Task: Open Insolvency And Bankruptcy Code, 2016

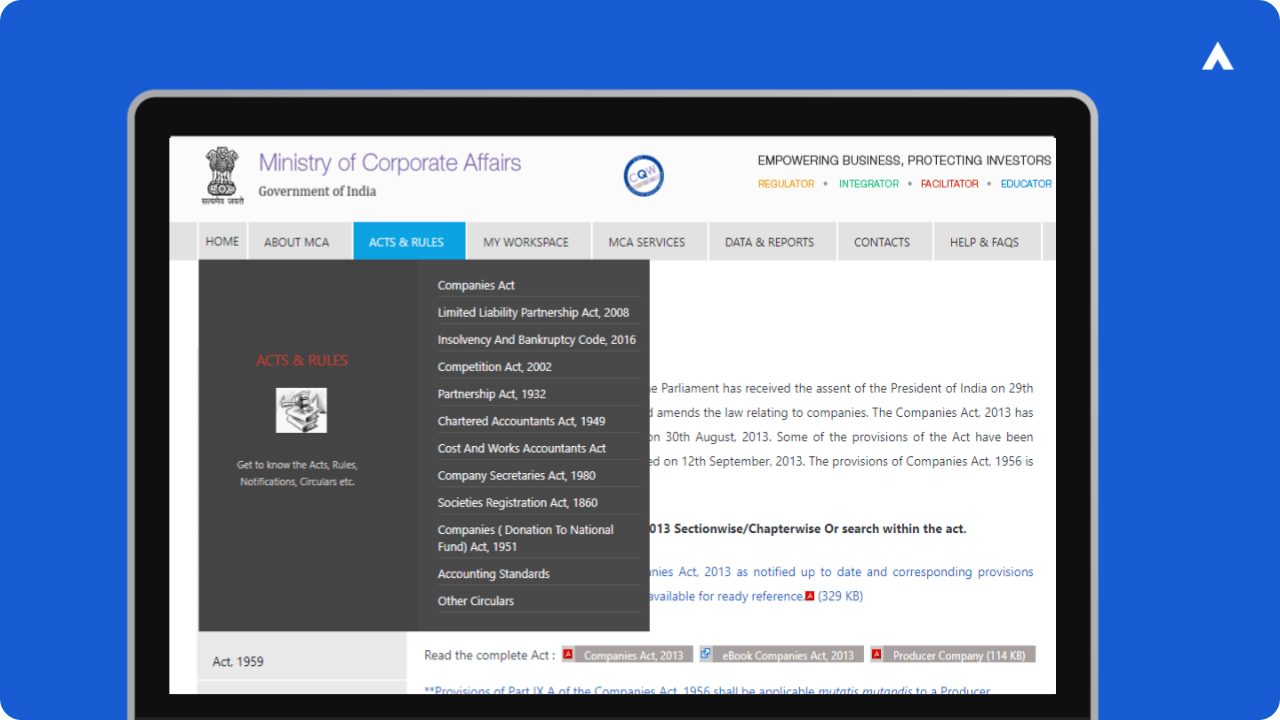Action: click(x=537, y=339)
